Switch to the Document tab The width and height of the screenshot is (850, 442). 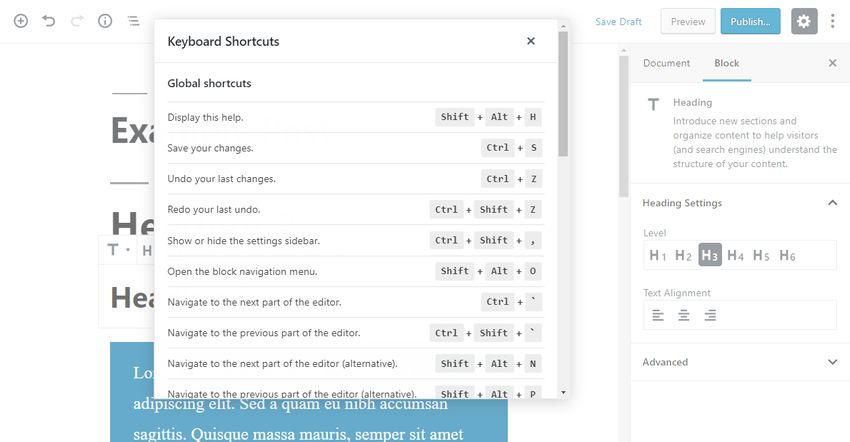[666, 63]
